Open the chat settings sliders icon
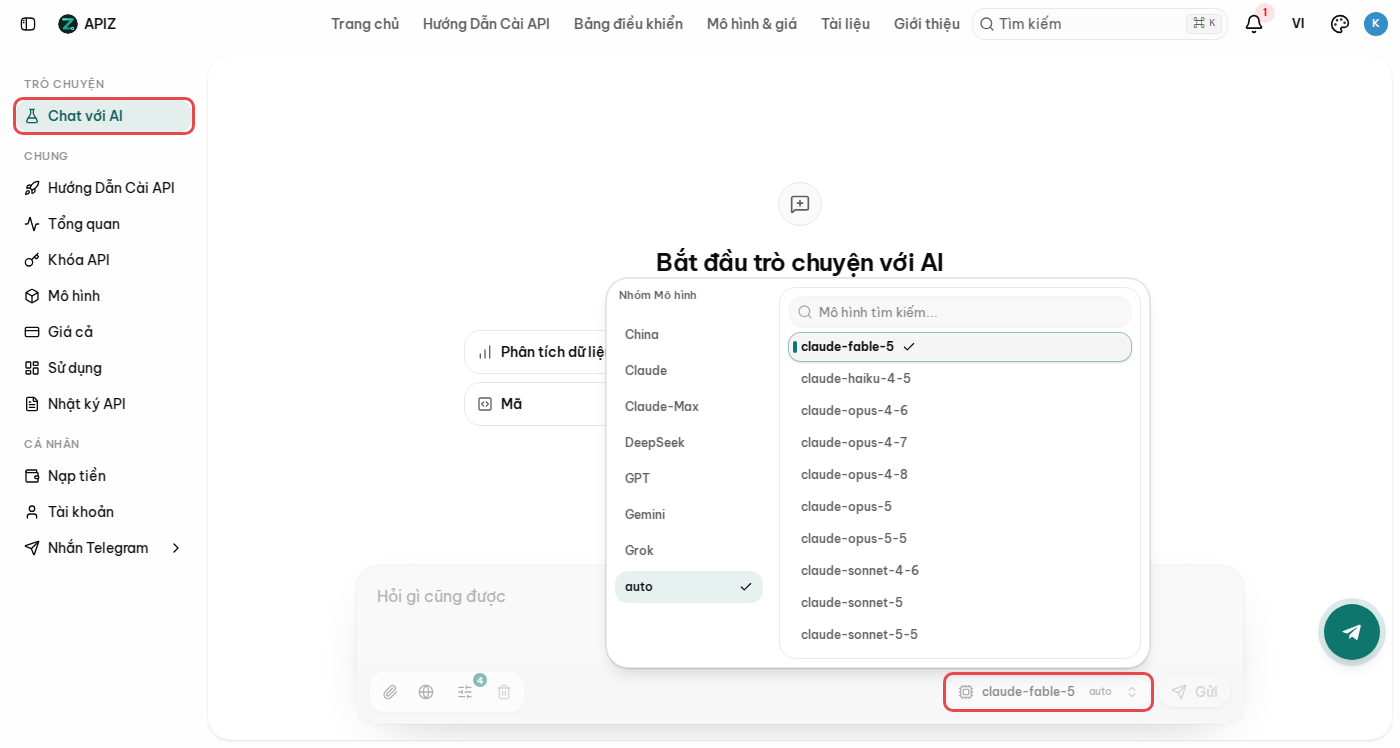This screenshot has height=748, width=1400. click(465, 692)
